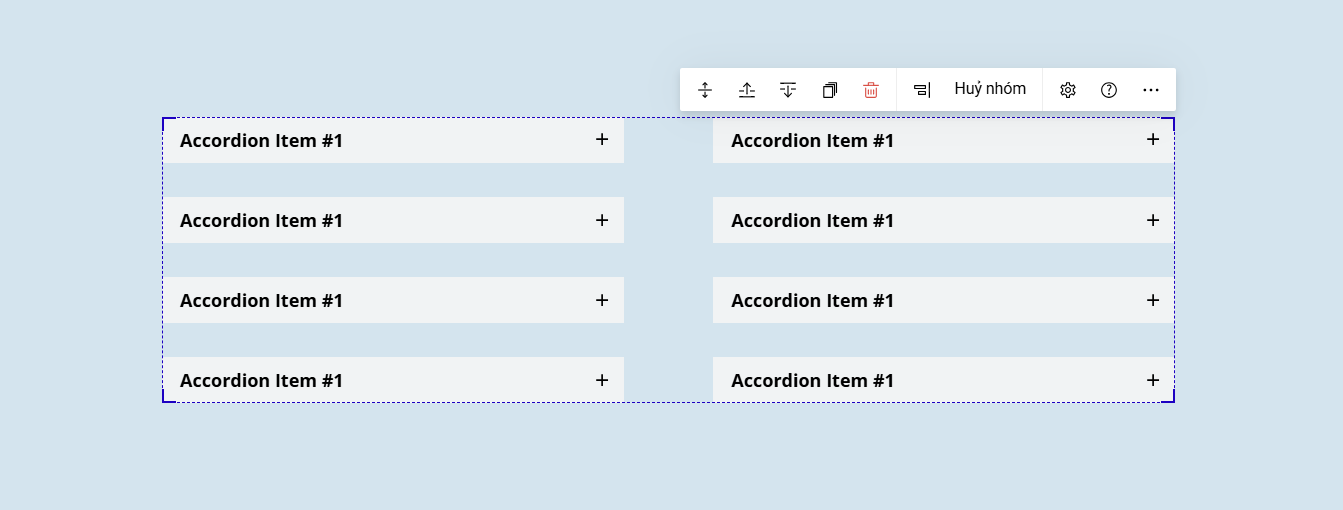Image resolution: width=1343 pixels, height=510 pixels.
Task: Bring the selected group forward
Action: click(x=747, y=90)
